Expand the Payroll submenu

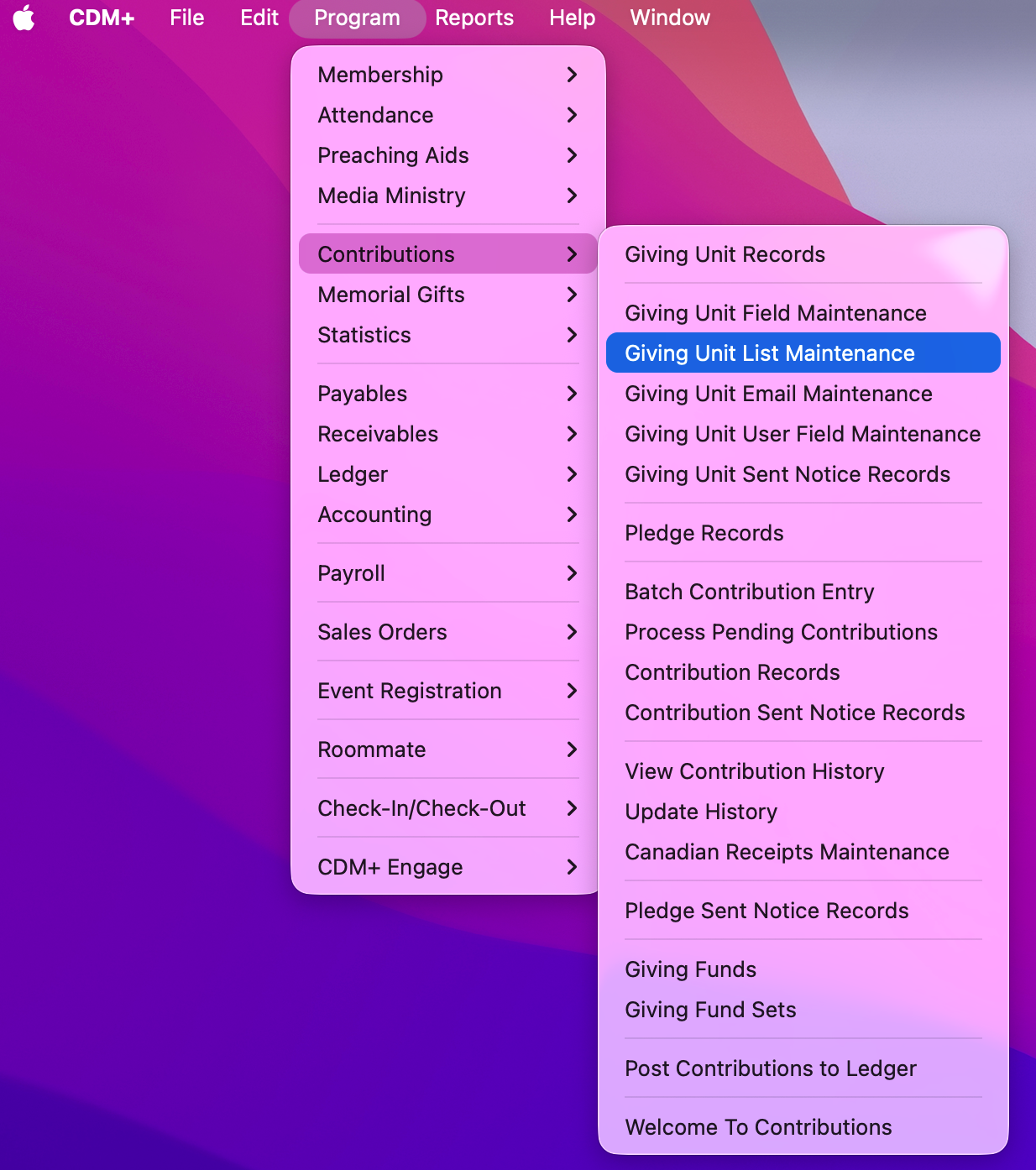pos(448,573)
